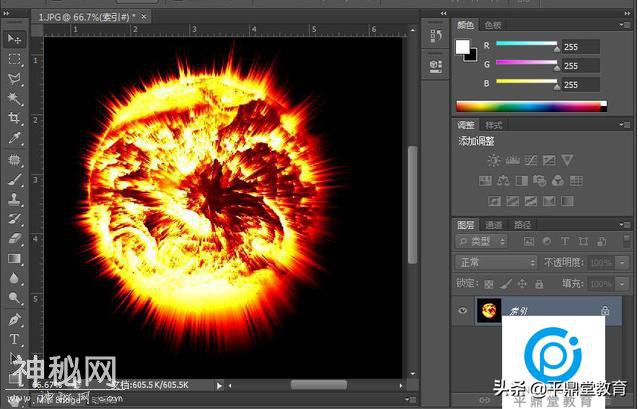This screenshot has height=409, width=640.
Task: Select the Clone Stamp tool
Action: point(14,199)
